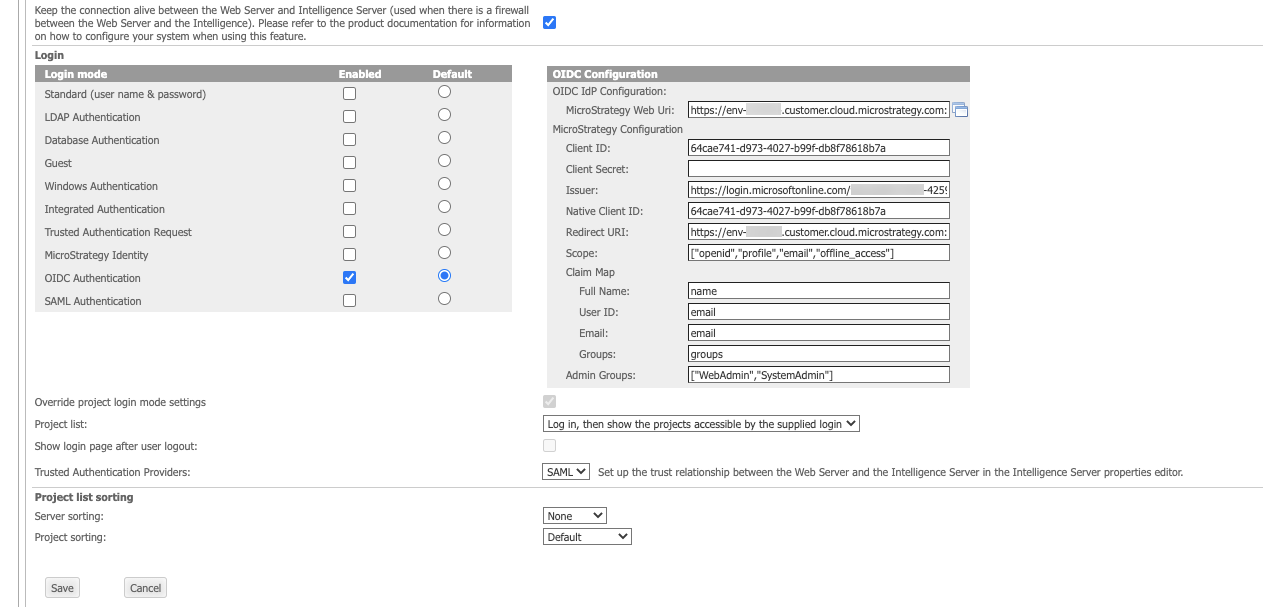Tick the LDAP Authentication enabled checkbox

pos(349,117)
